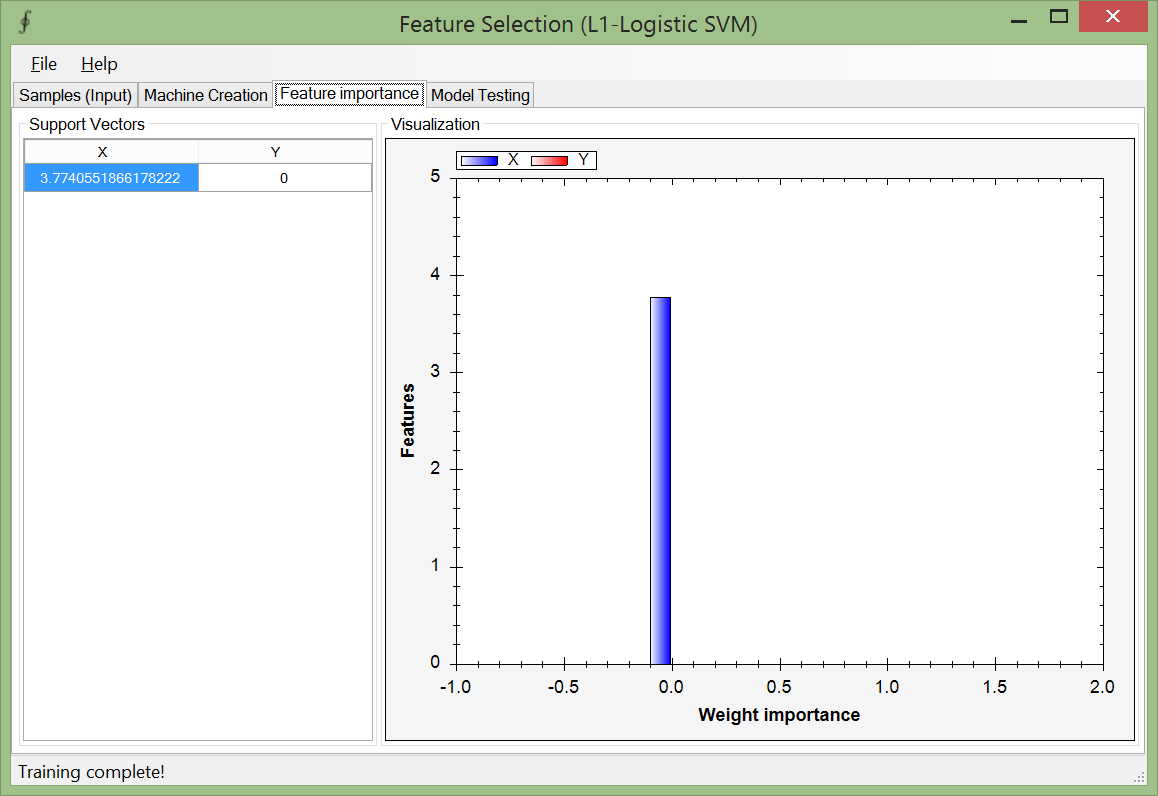Click the red Y legend swatch

tap(549, 160)
